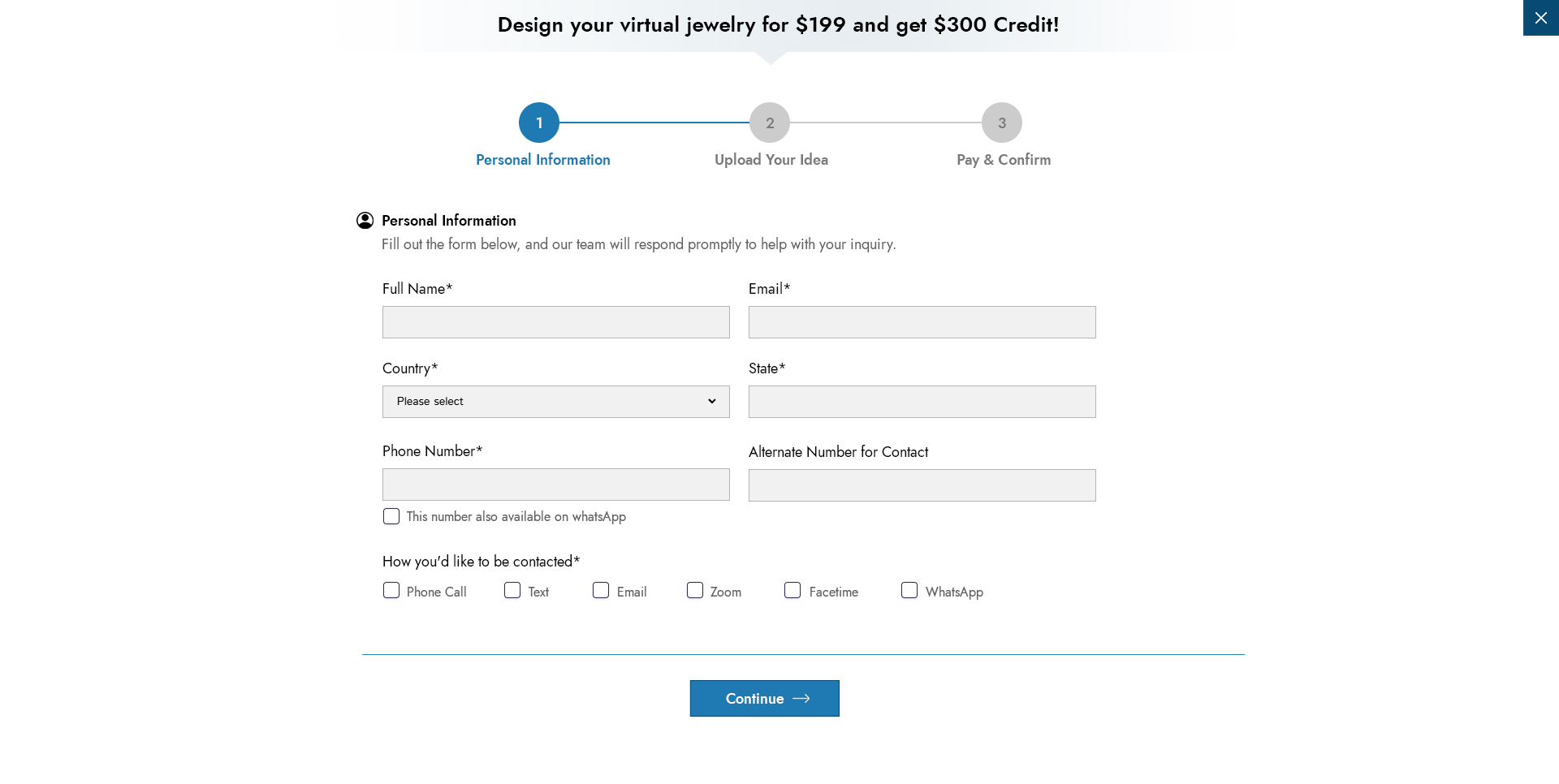Enable the Facetime contact option

pyautogui.click(x=792, y=591)
